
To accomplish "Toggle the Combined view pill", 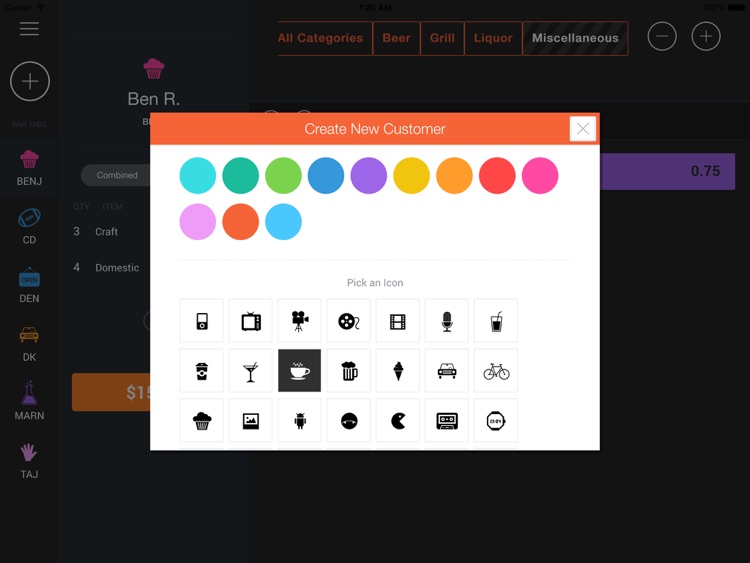I will pyautogui.click(x=117, y=175).
